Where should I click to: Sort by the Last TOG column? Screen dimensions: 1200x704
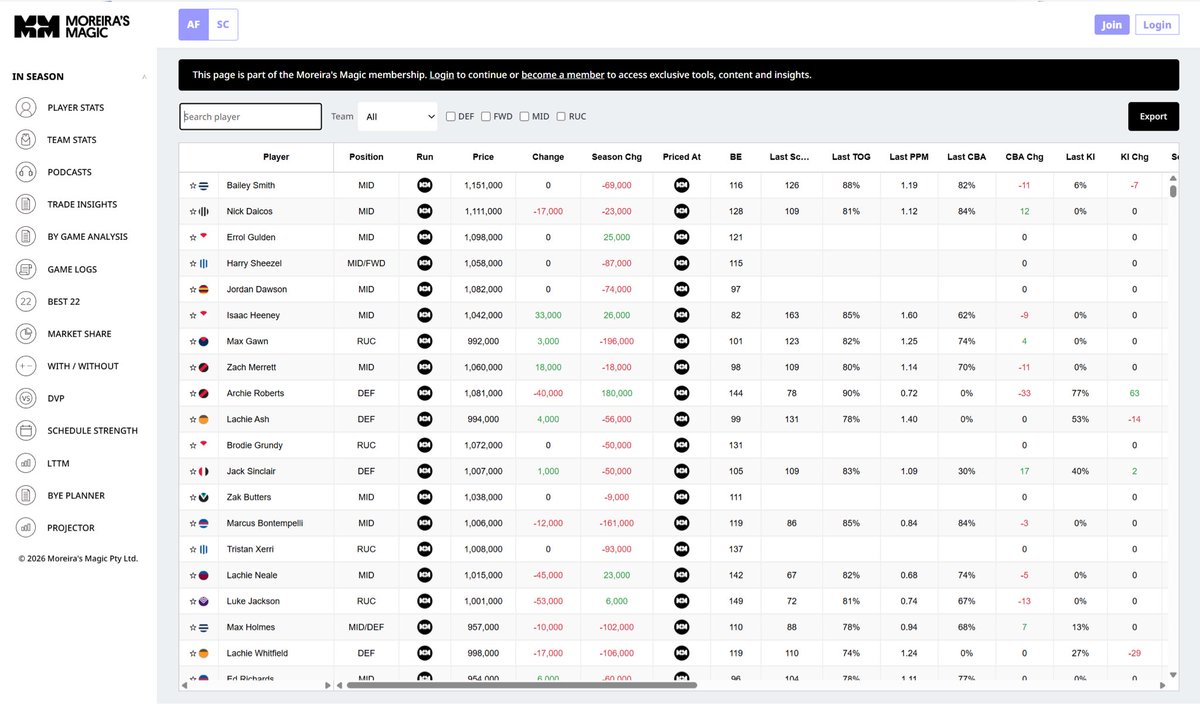[x=851, y=157]
